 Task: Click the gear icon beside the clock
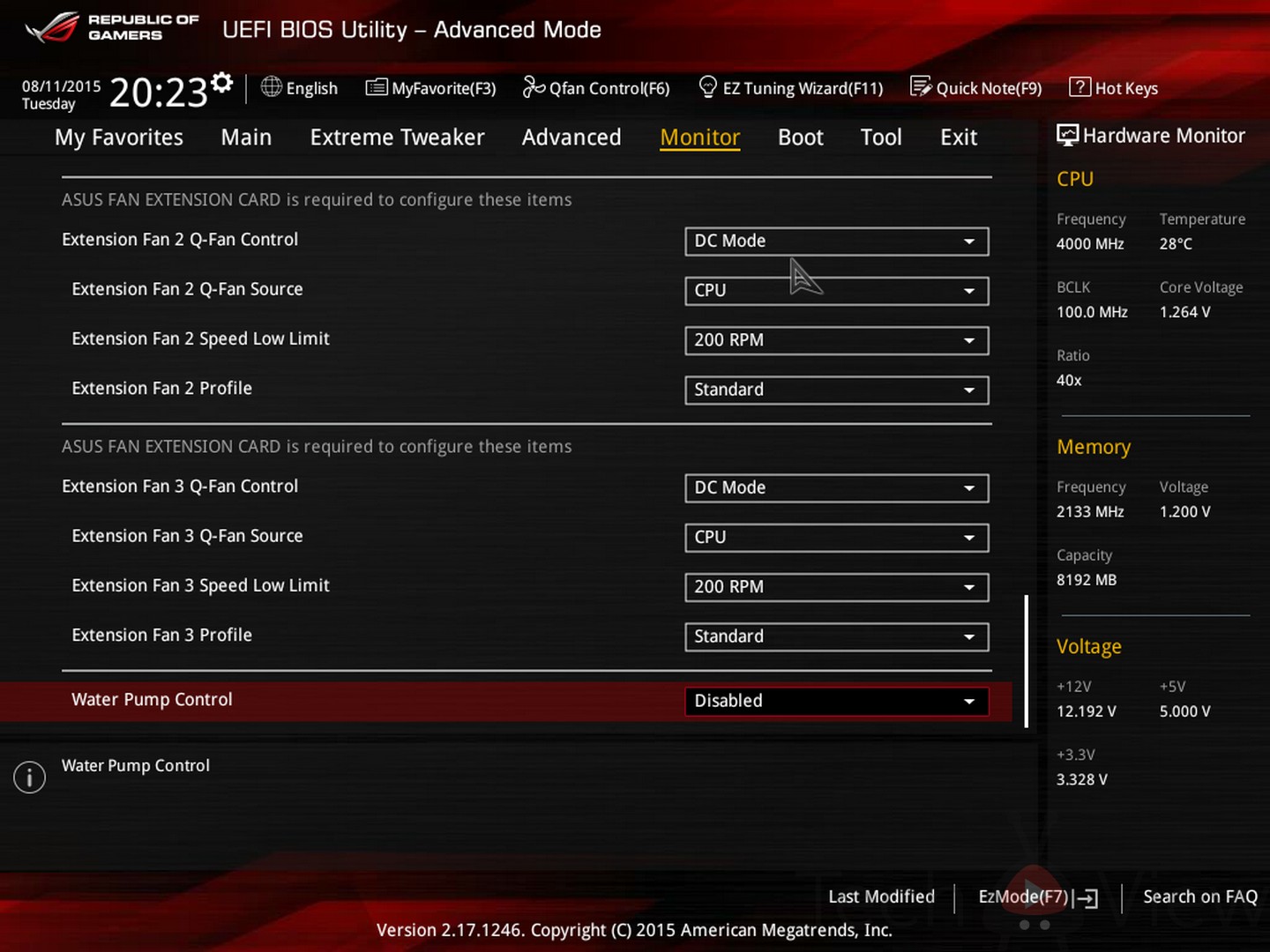[x=222, y=83]
